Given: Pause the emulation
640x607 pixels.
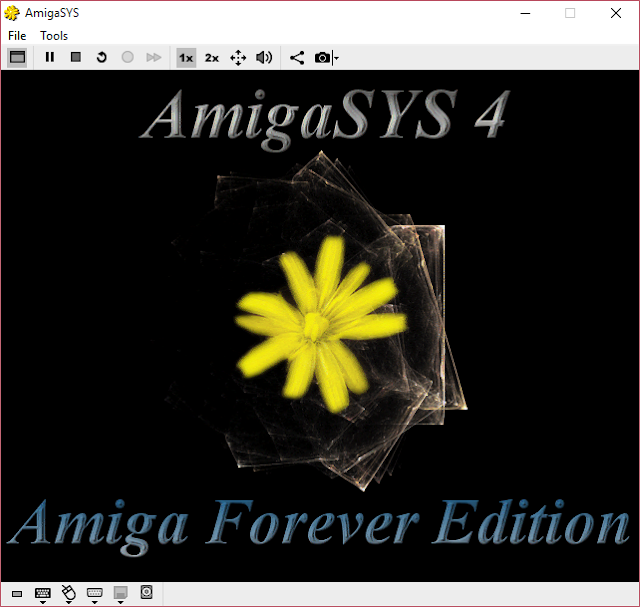Looking at the screenshot, I should coord(50,57).
